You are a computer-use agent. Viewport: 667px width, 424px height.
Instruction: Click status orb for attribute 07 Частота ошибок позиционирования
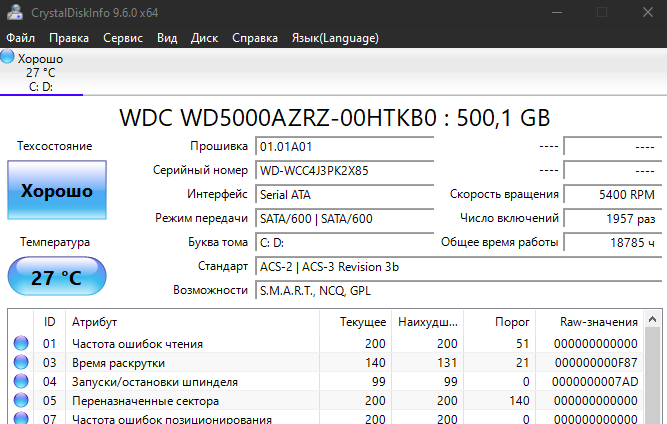[21, 418]
